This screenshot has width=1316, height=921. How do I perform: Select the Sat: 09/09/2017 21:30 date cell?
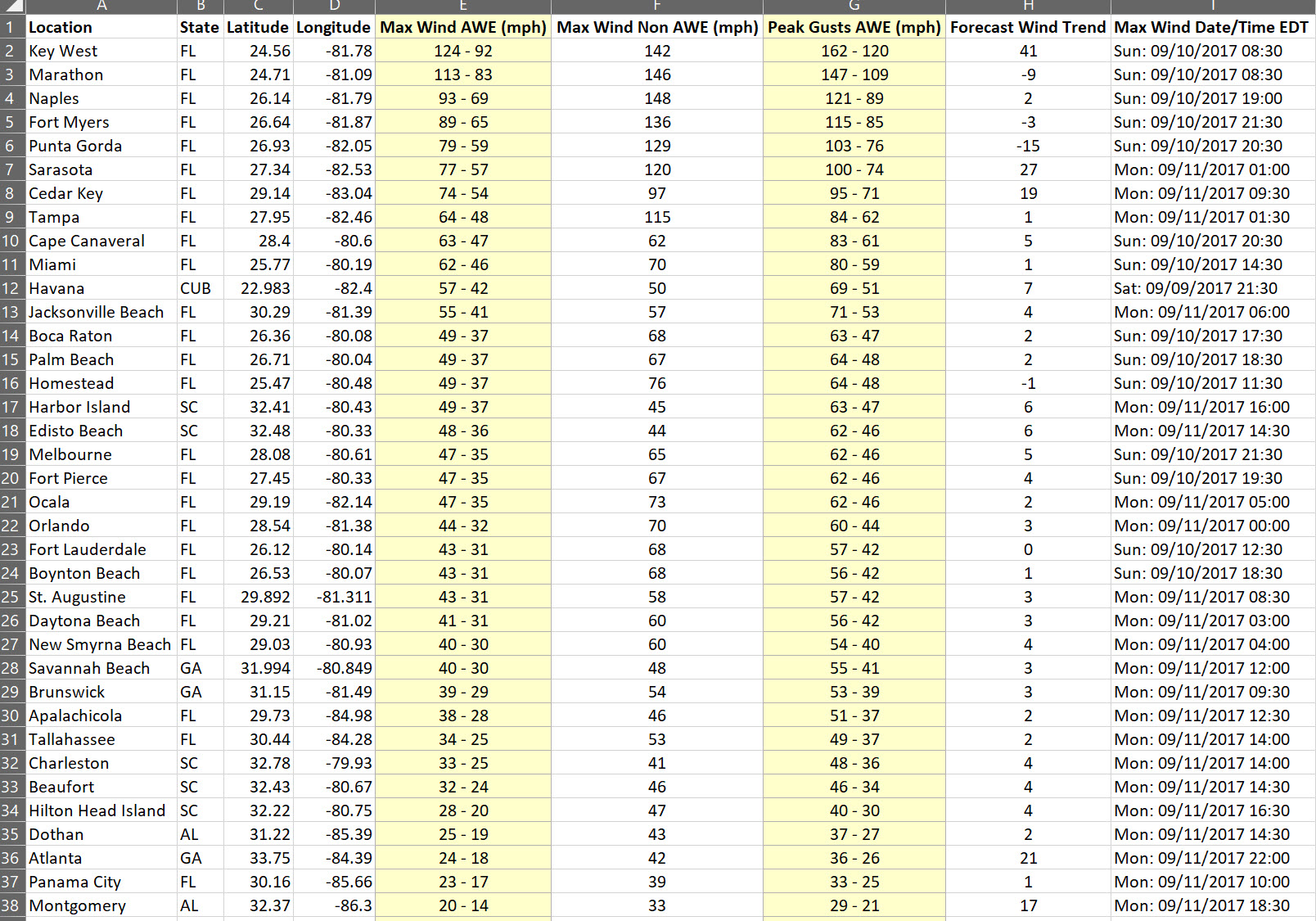click(x=1210, y=288)
